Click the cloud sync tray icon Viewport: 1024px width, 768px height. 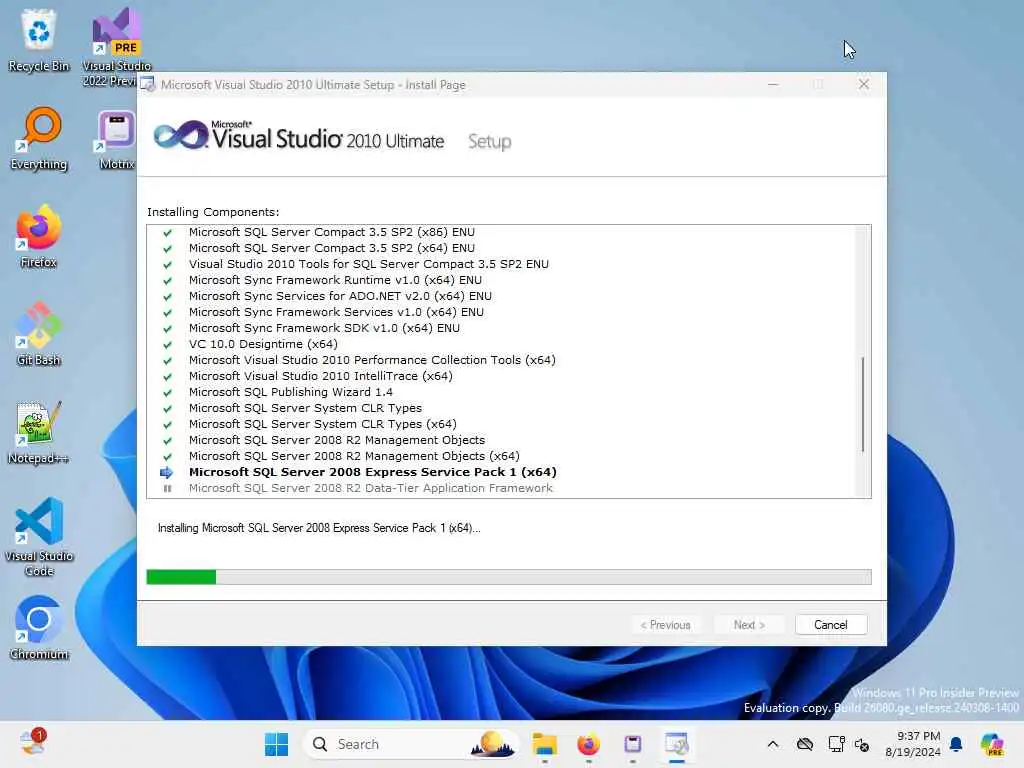pos(805,744)
